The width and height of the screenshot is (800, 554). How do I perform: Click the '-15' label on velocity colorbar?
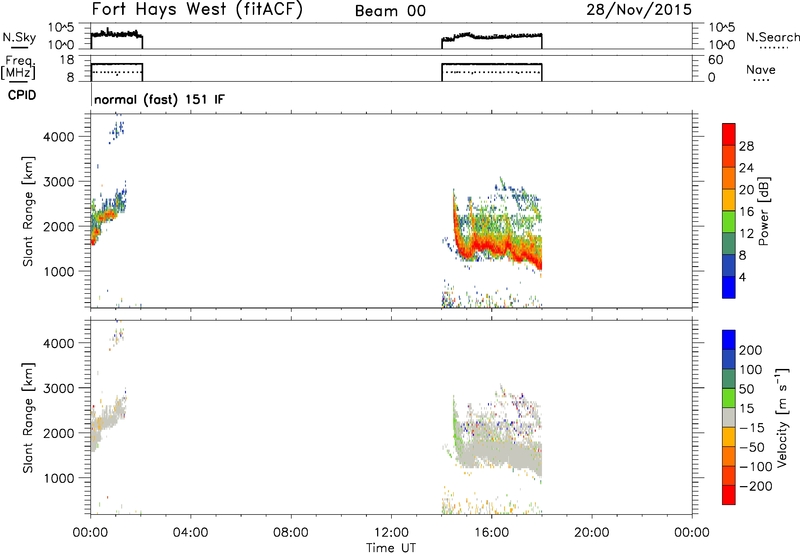pos(752,428)
